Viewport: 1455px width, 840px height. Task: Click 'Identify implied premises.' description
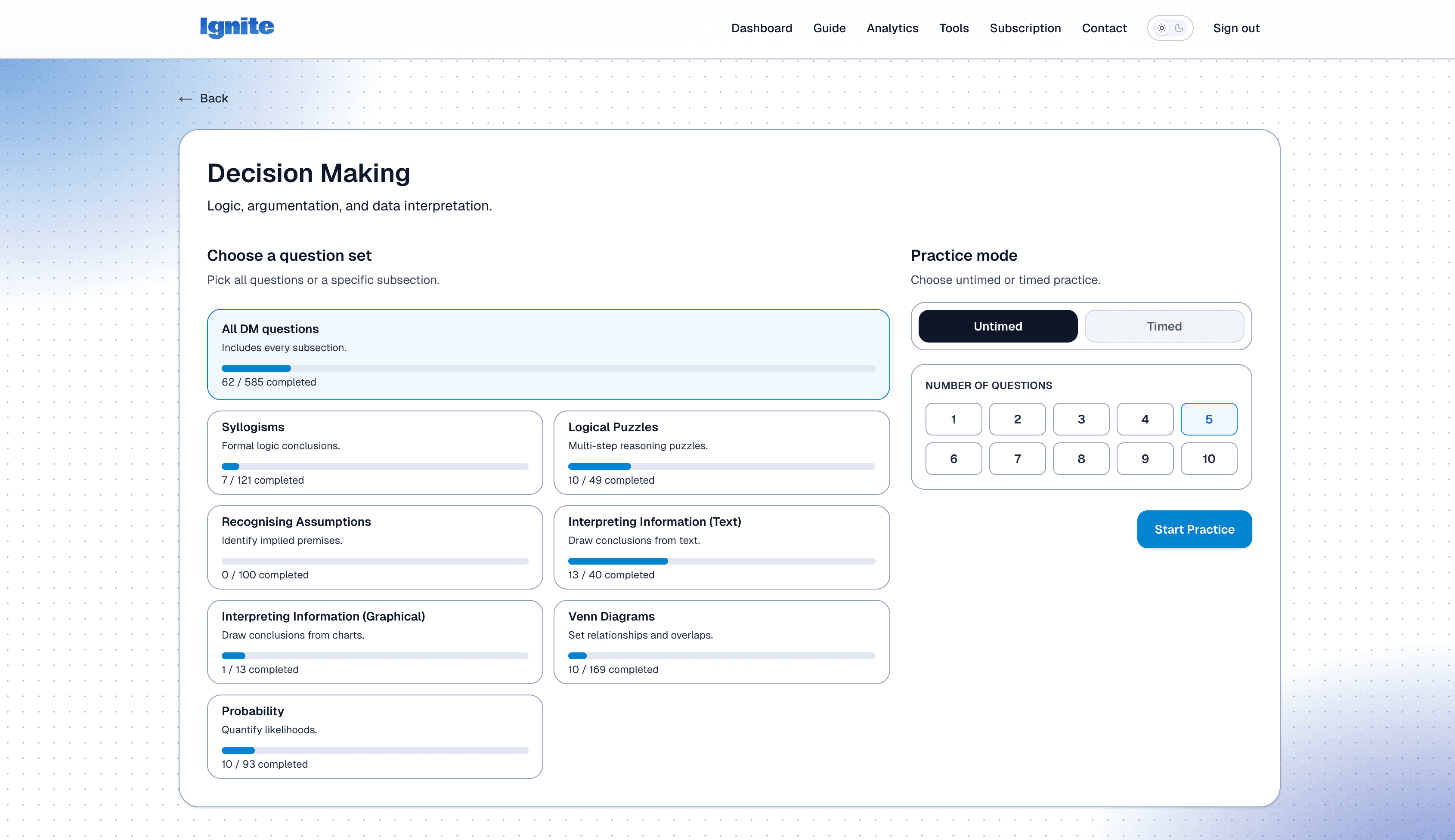(282, 540)
